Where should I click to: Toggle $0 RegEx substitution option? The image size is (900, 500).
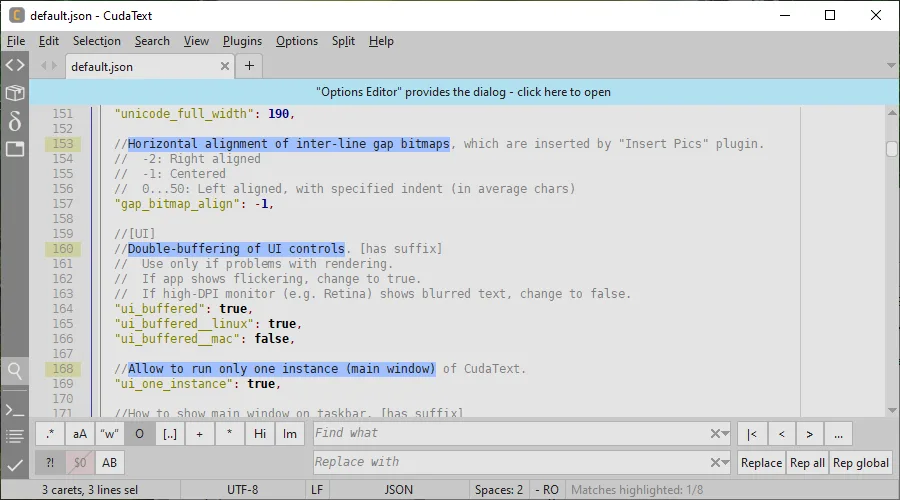click(80, 463)
